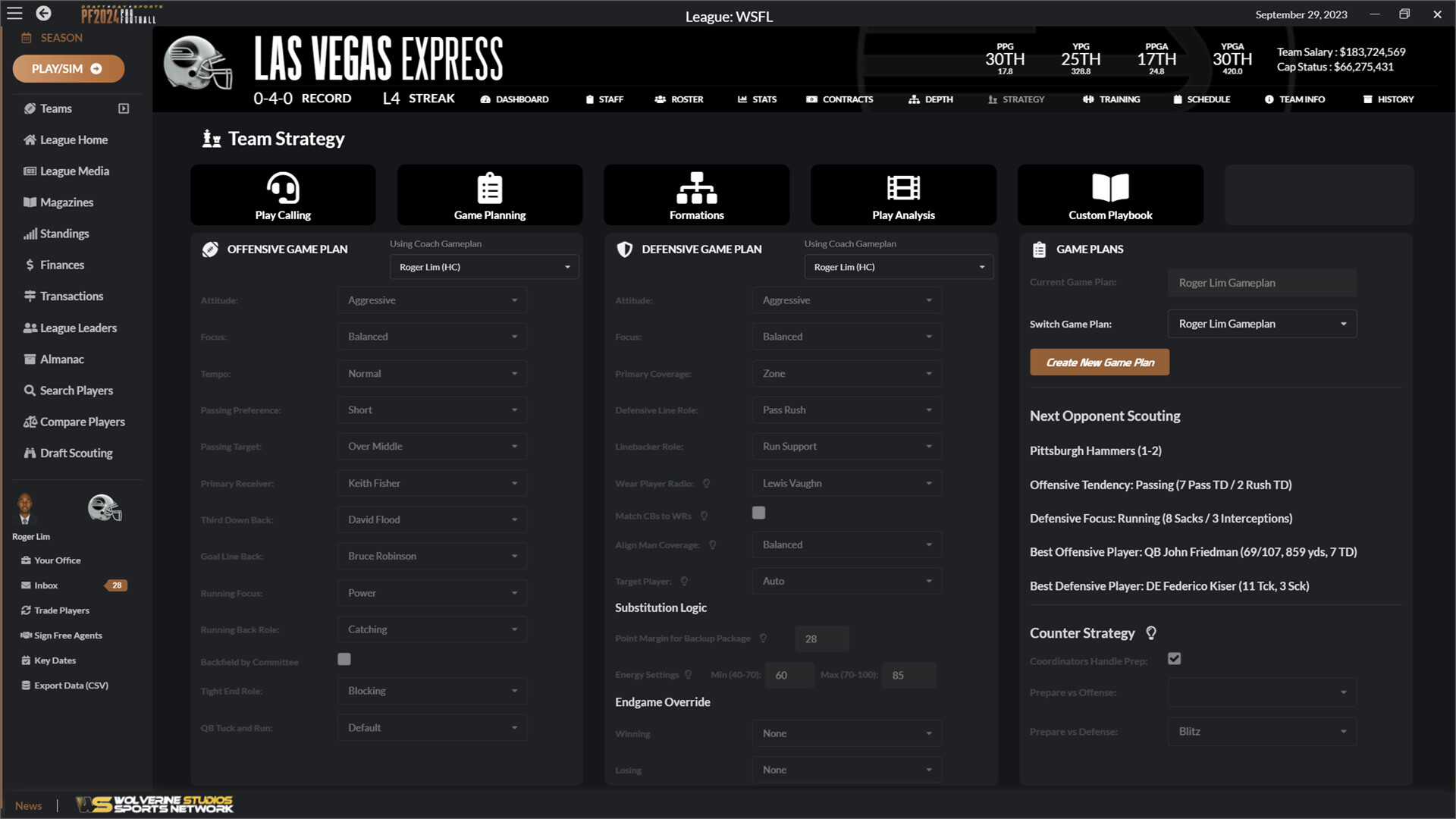The image size is (1456, 819).
Task: Open the Formations panel
Action: pyautogui.click(x=695, y=195)
